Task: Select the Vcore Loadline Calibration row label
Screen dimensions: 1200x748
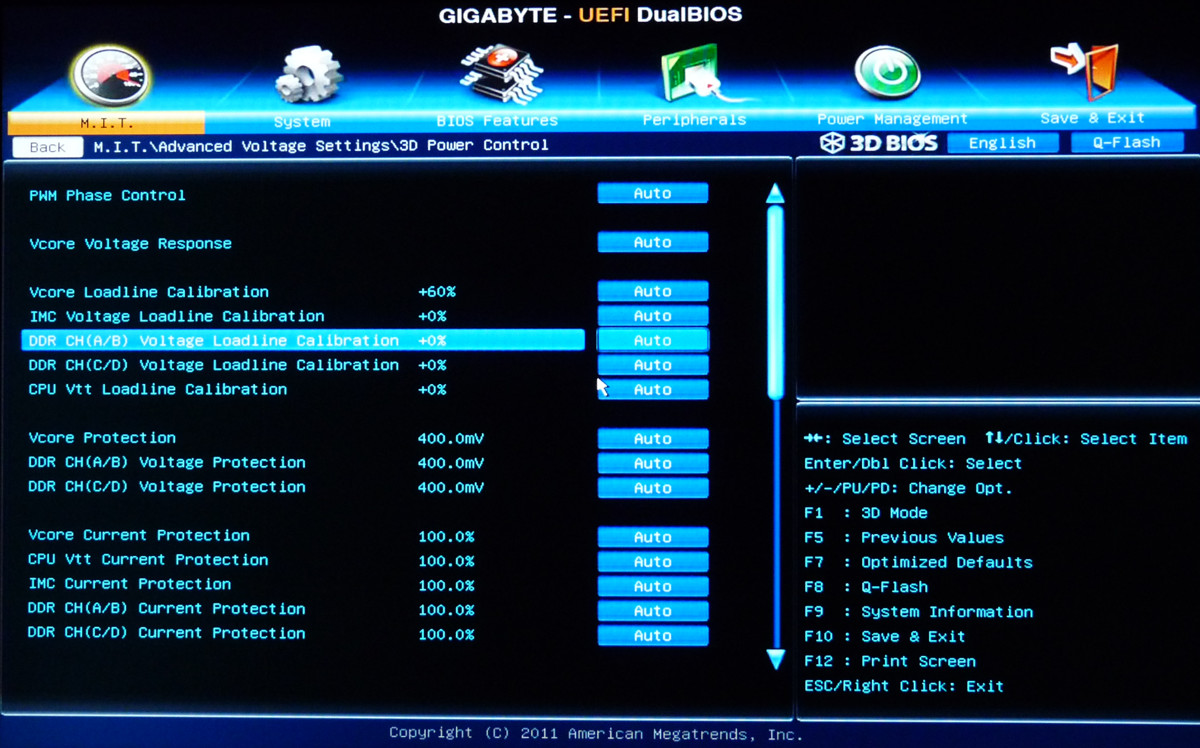Action: click(x=148, y=292)
